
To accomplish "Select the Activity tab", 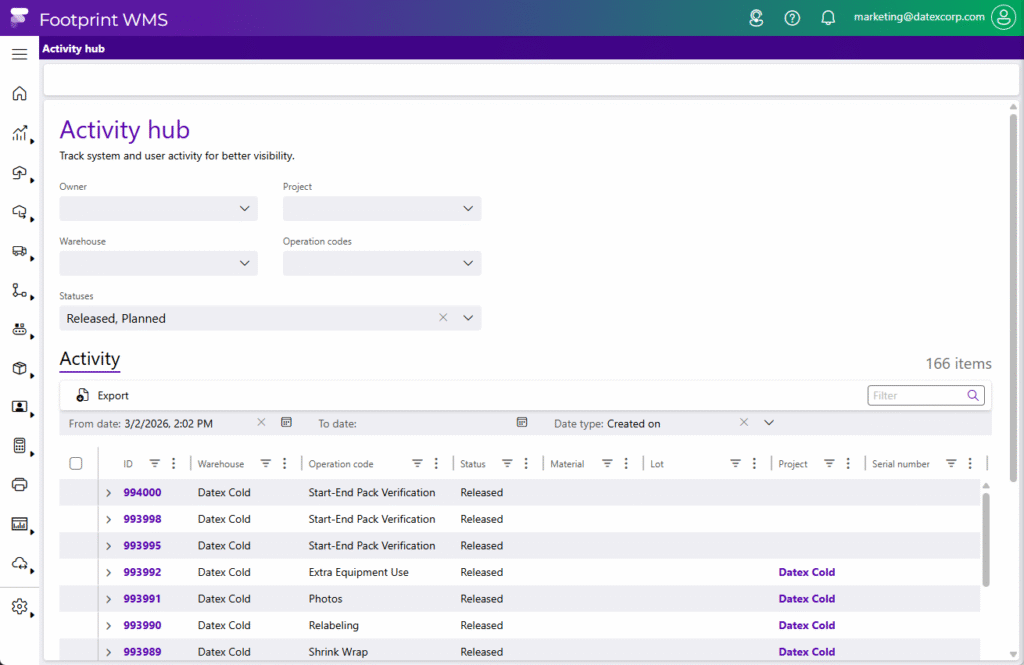I will coord(90,359).
